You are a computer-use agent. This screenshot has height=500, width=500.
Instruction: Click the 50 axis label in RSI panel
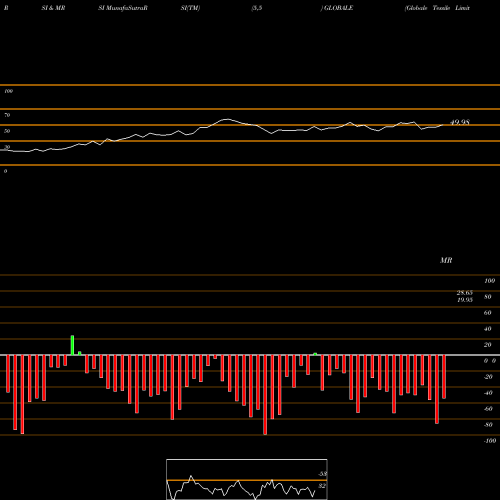(x=7, y=131)
